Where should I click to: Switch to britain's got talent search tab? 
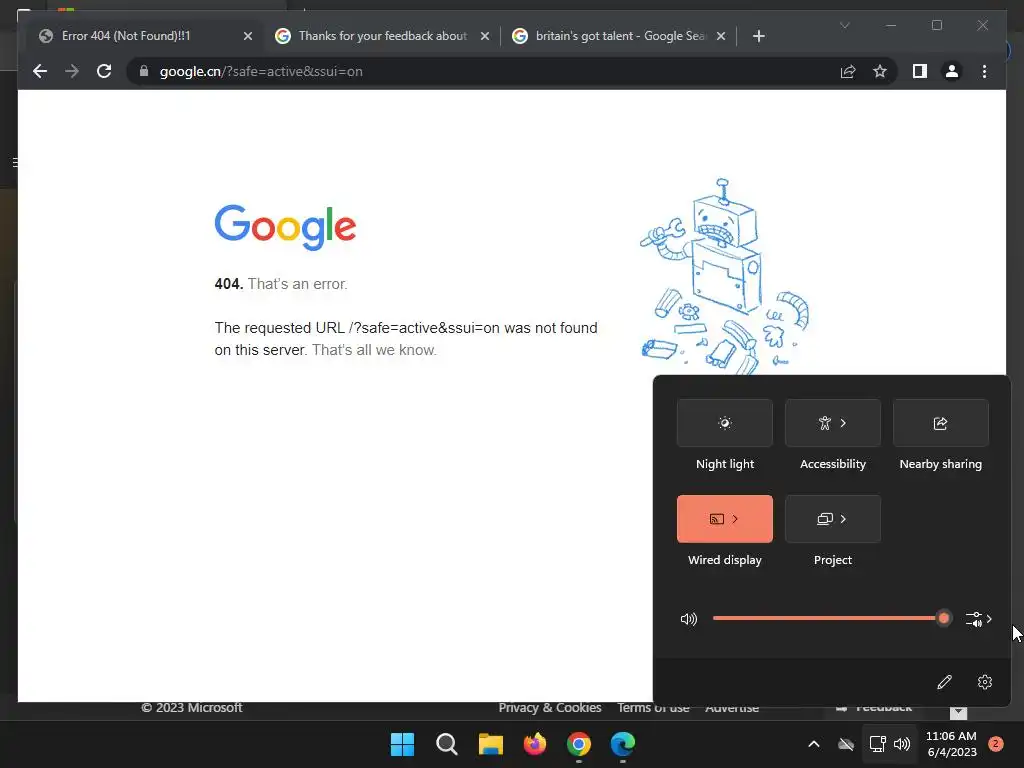[x=619, y=36]
